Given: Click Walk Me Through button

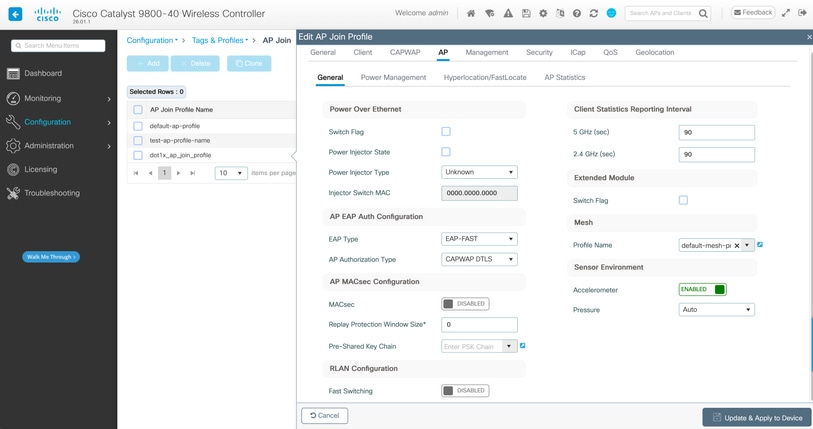Looking at the screenshot, I should click(51, 257).
